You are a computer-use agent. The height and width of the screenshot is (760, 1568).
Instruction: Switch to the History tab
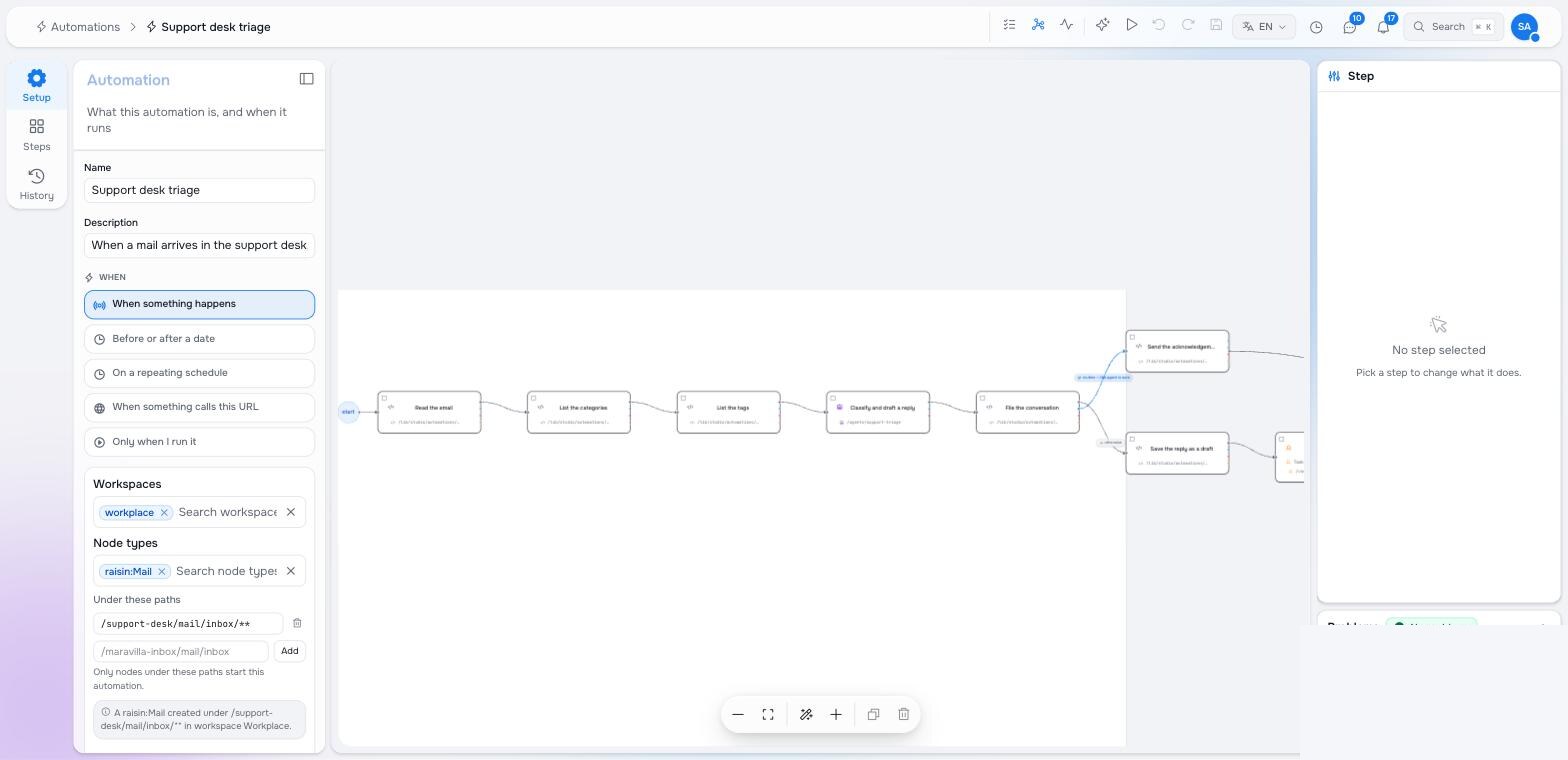(x=37, y=184)
